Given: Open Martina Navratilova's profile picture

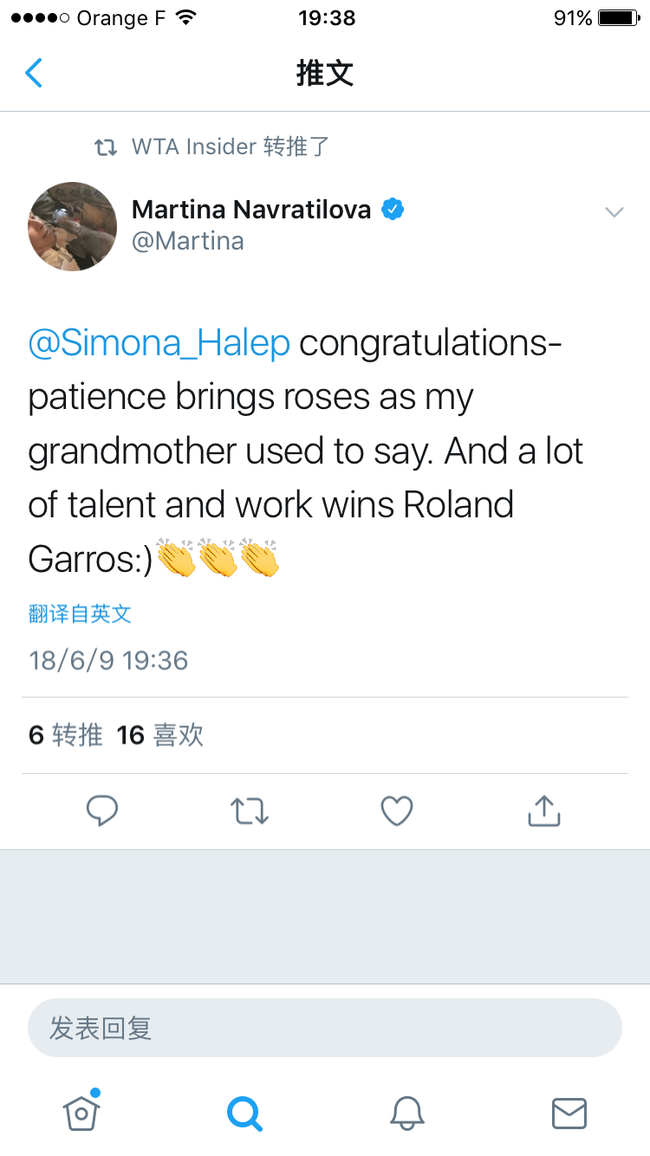Looking at the screenshot, I should [x=72, y=226].
